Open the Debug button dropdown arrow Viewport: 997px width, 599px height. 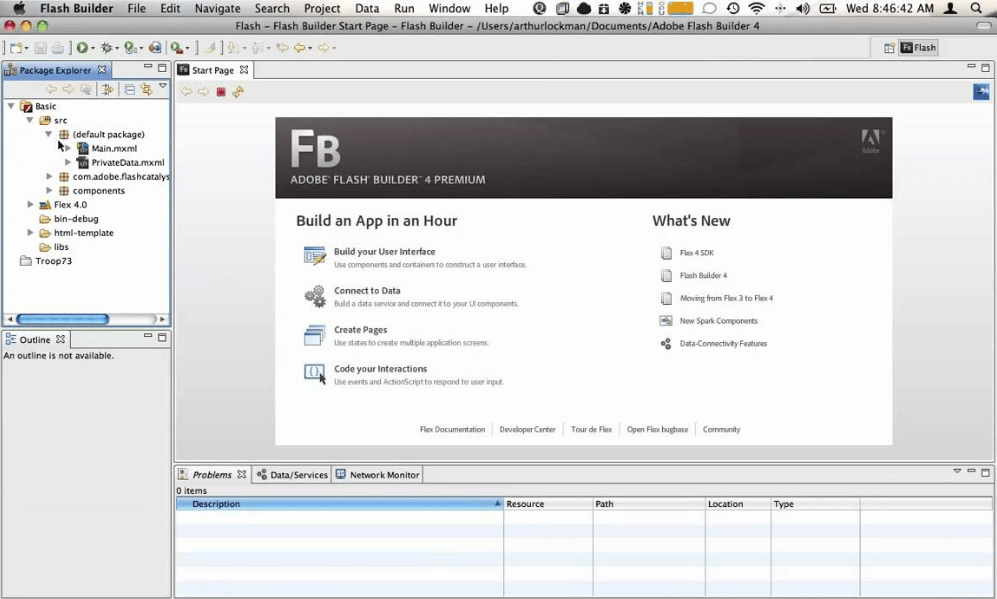[x=117, y=48]
